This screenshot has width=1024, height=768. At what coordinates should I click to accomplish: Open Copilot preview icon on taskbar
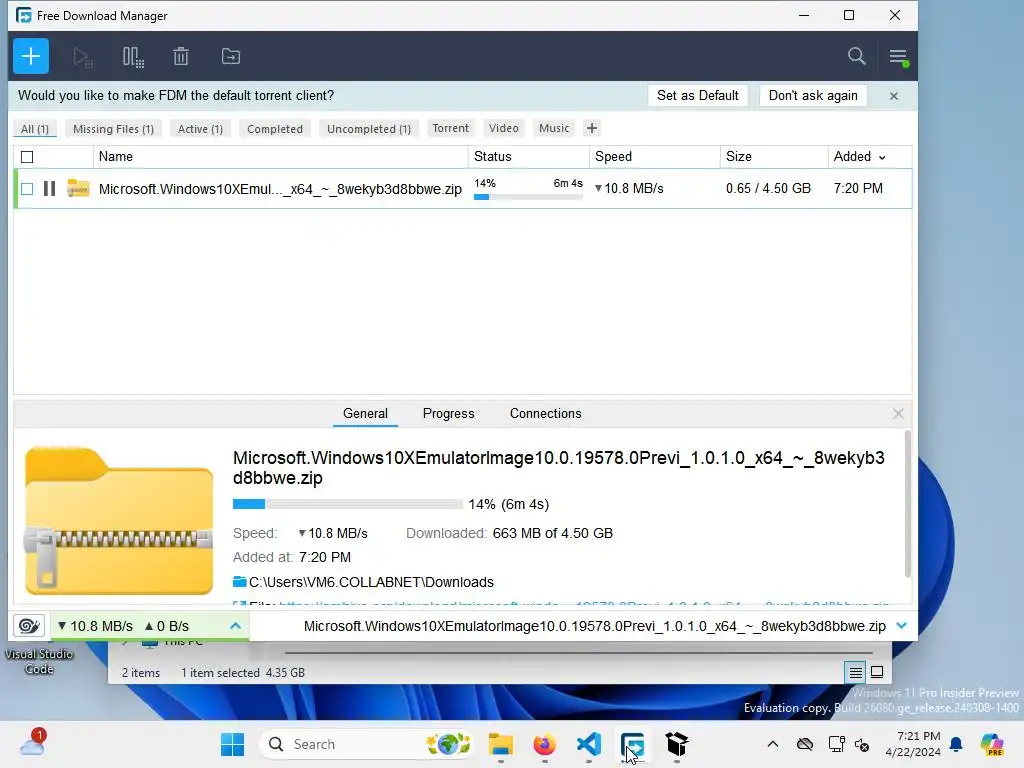pos(992,744)
